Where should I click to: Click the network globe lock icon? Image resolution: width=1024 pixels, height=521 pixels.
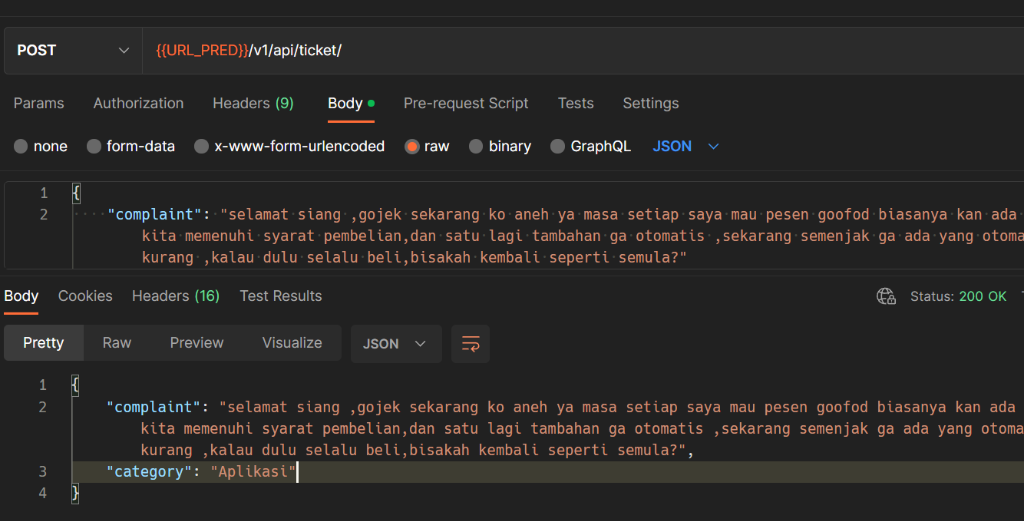[886, 296]
